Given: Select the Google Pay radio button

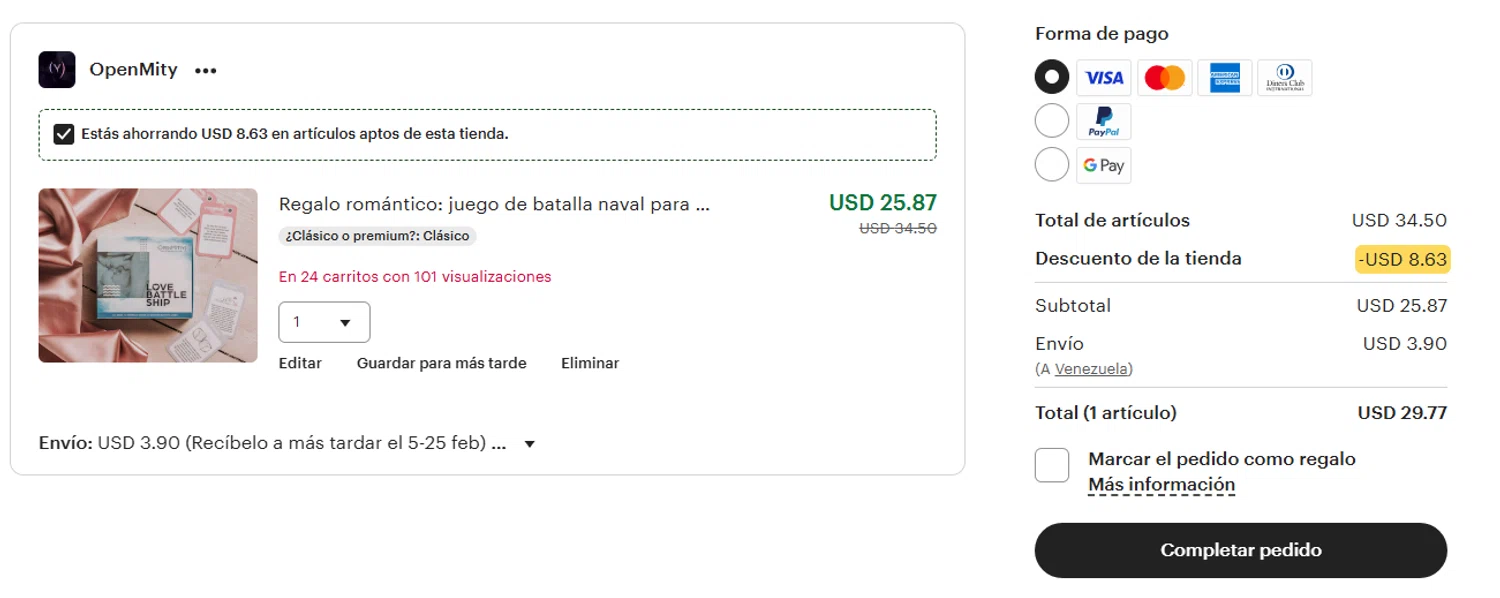Looking at the screenshot, I should pos(1052,165).
